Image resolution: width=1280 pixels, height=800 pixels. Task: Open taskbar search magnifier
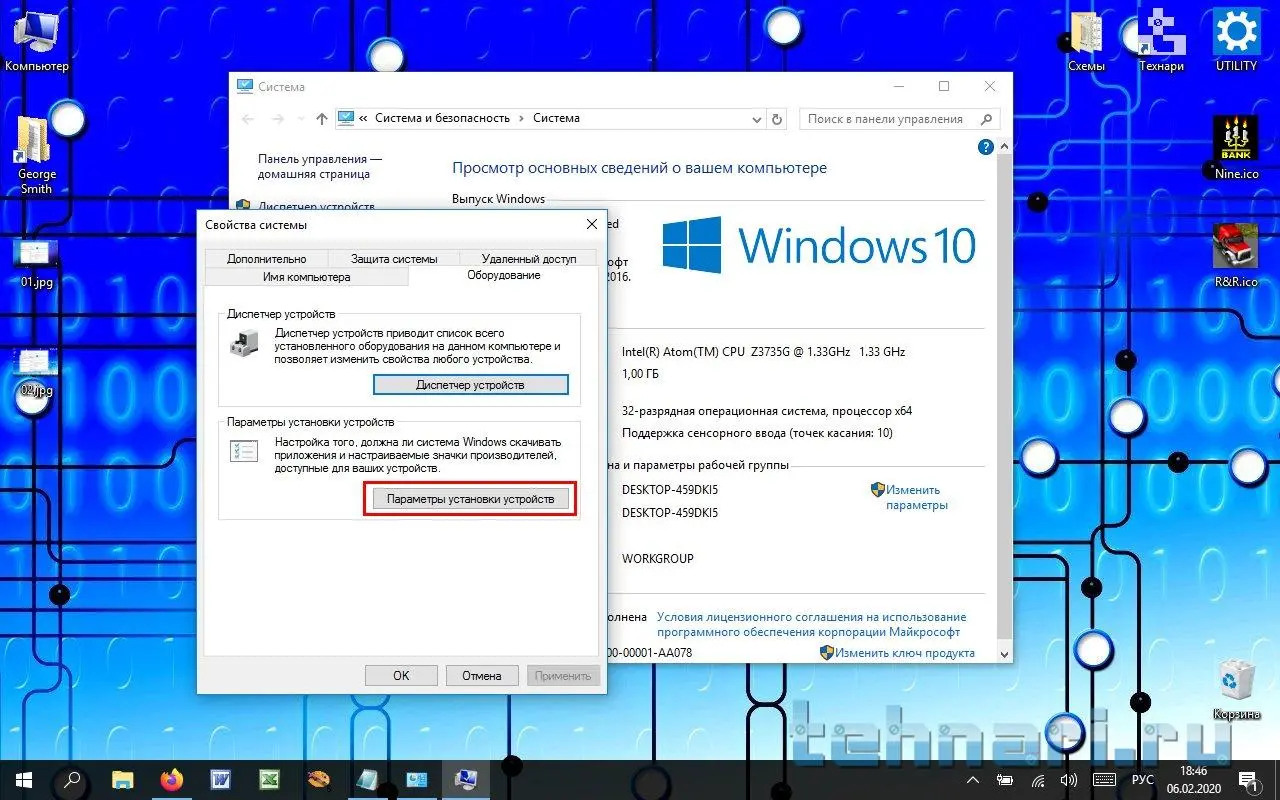click(72, 780)
